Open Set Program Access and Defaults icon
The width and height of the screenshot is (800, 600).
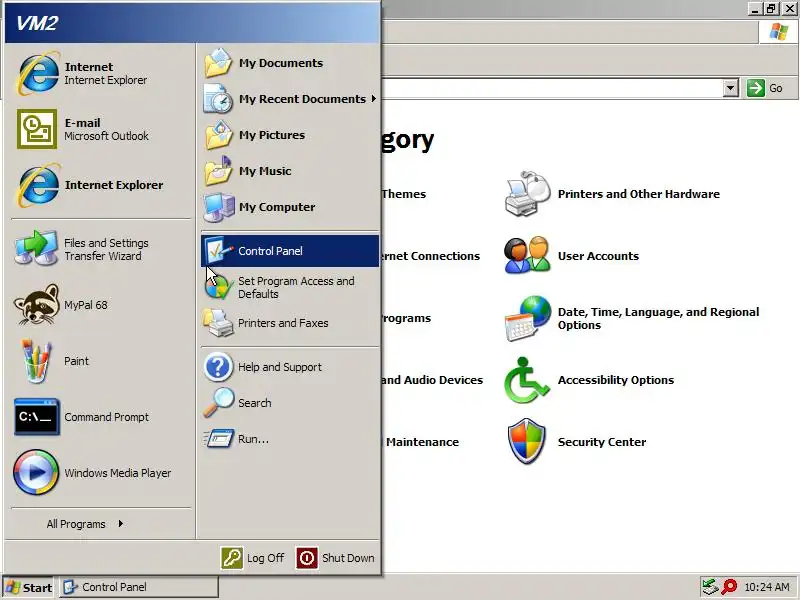(x=218, y=287)
